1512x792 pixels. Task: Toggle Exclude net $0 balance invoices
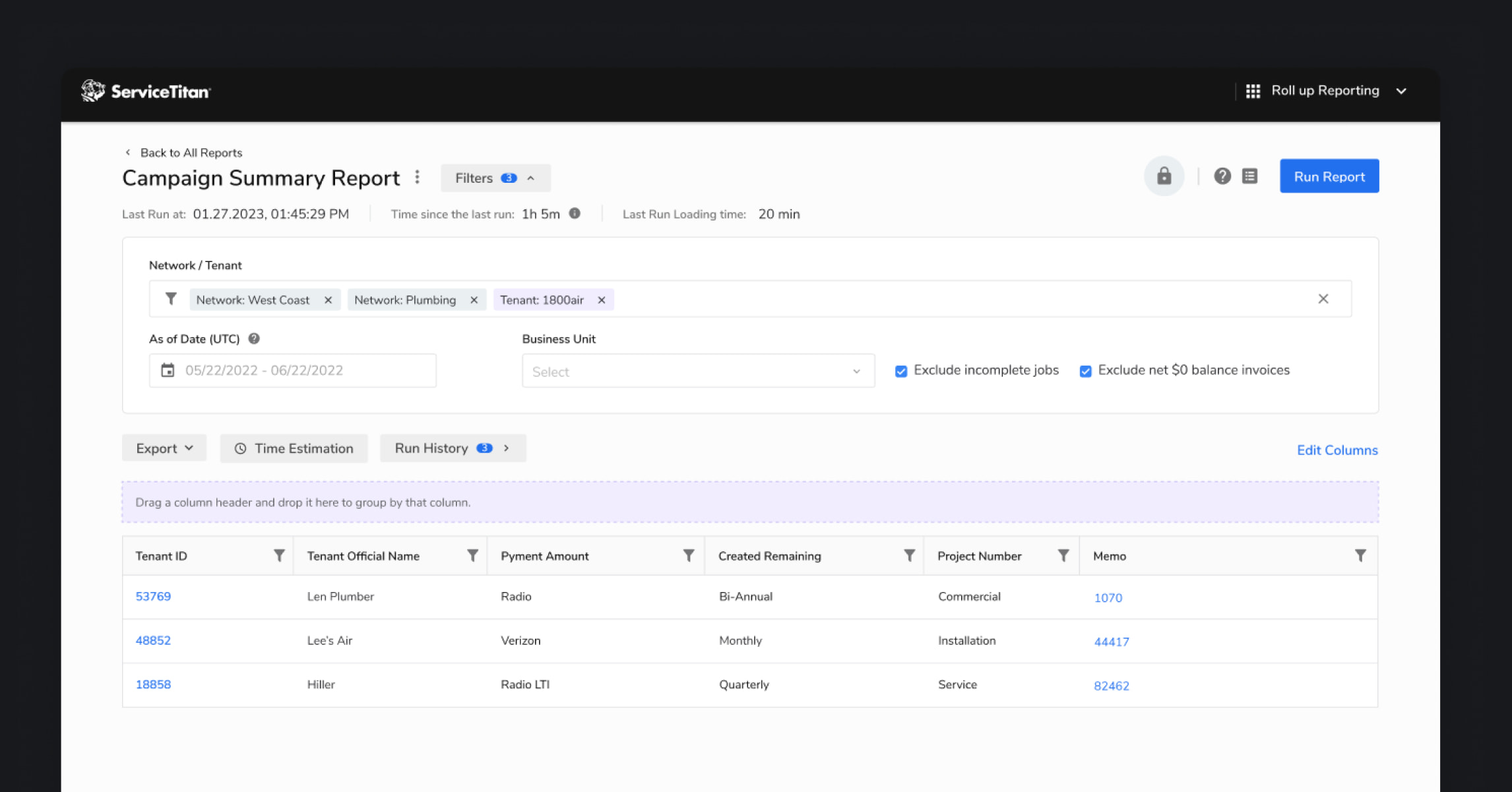[x=1085, y=371]
